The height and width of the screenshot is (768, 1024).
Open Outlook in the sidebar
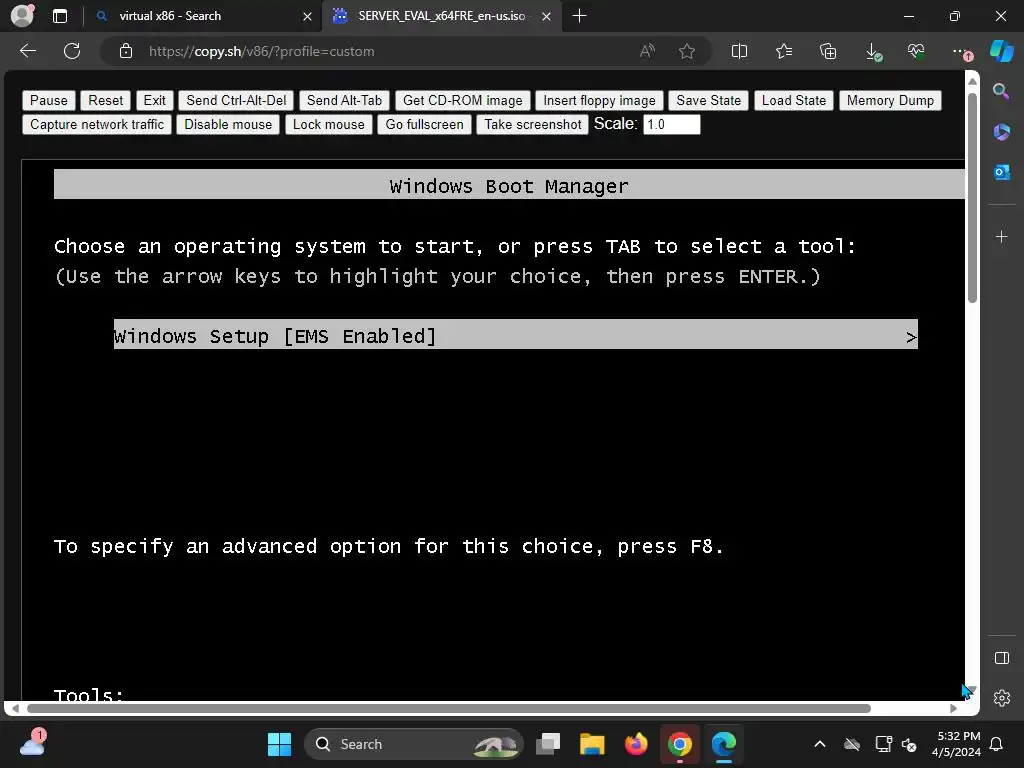pyautogui.click(x=1001, y=172)
